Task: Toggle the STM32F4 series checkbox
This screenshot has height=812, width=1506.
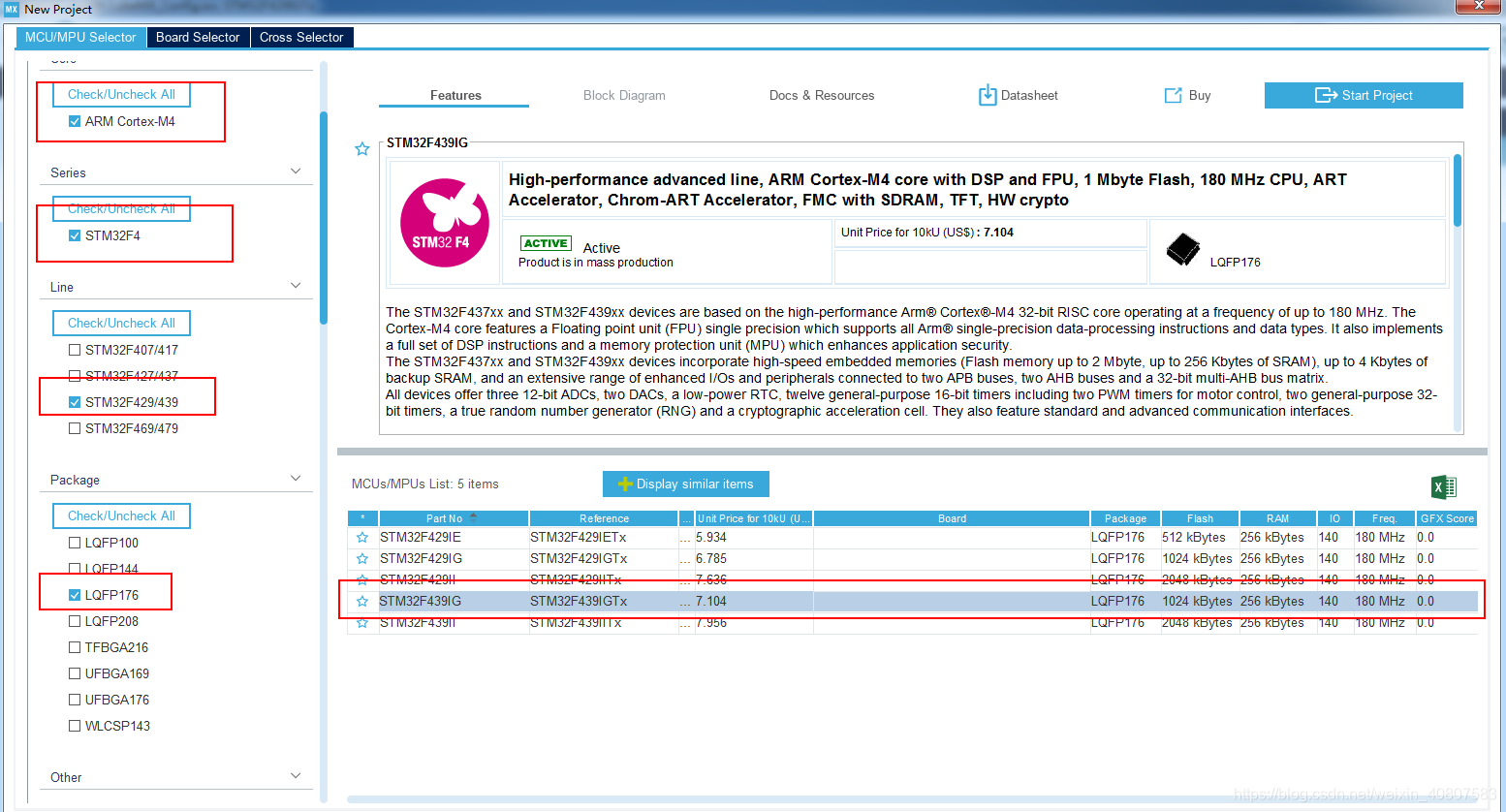Action: (75, 235)
